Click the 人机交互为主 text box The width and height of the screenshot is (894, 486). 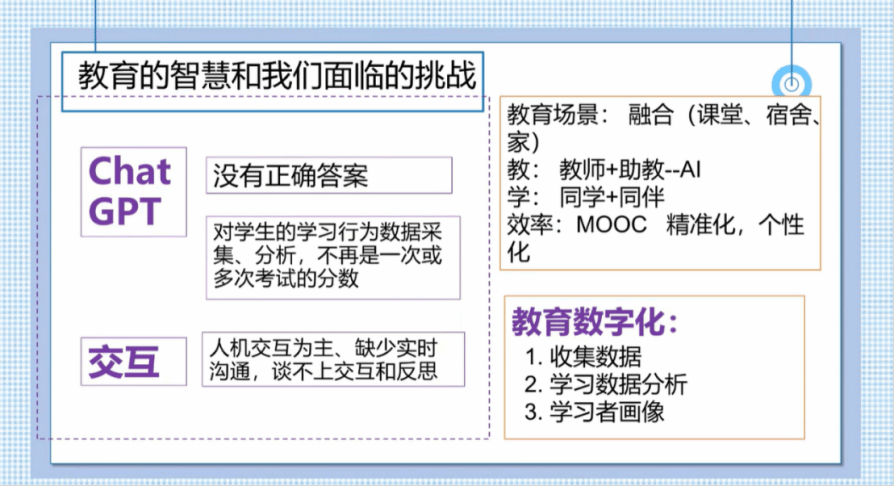click(x=332, y=360)
